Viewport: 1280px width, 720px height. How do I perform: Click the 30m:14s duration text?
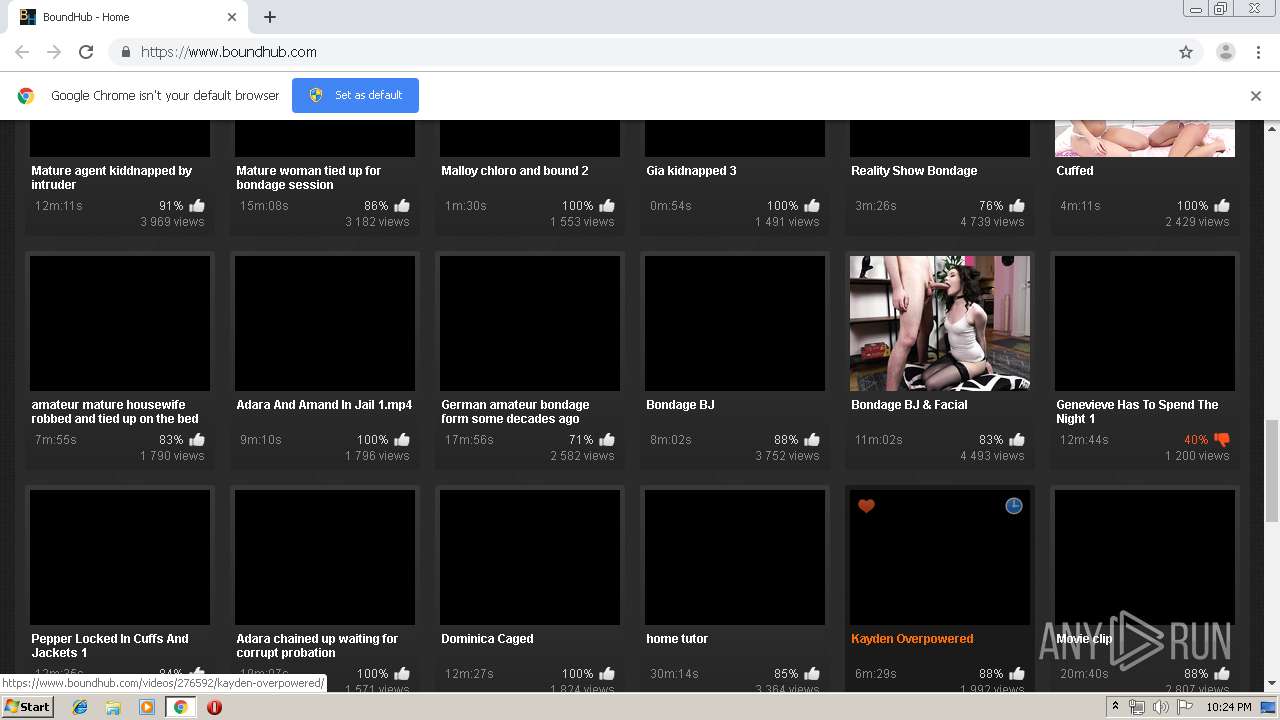coord(674,674)
